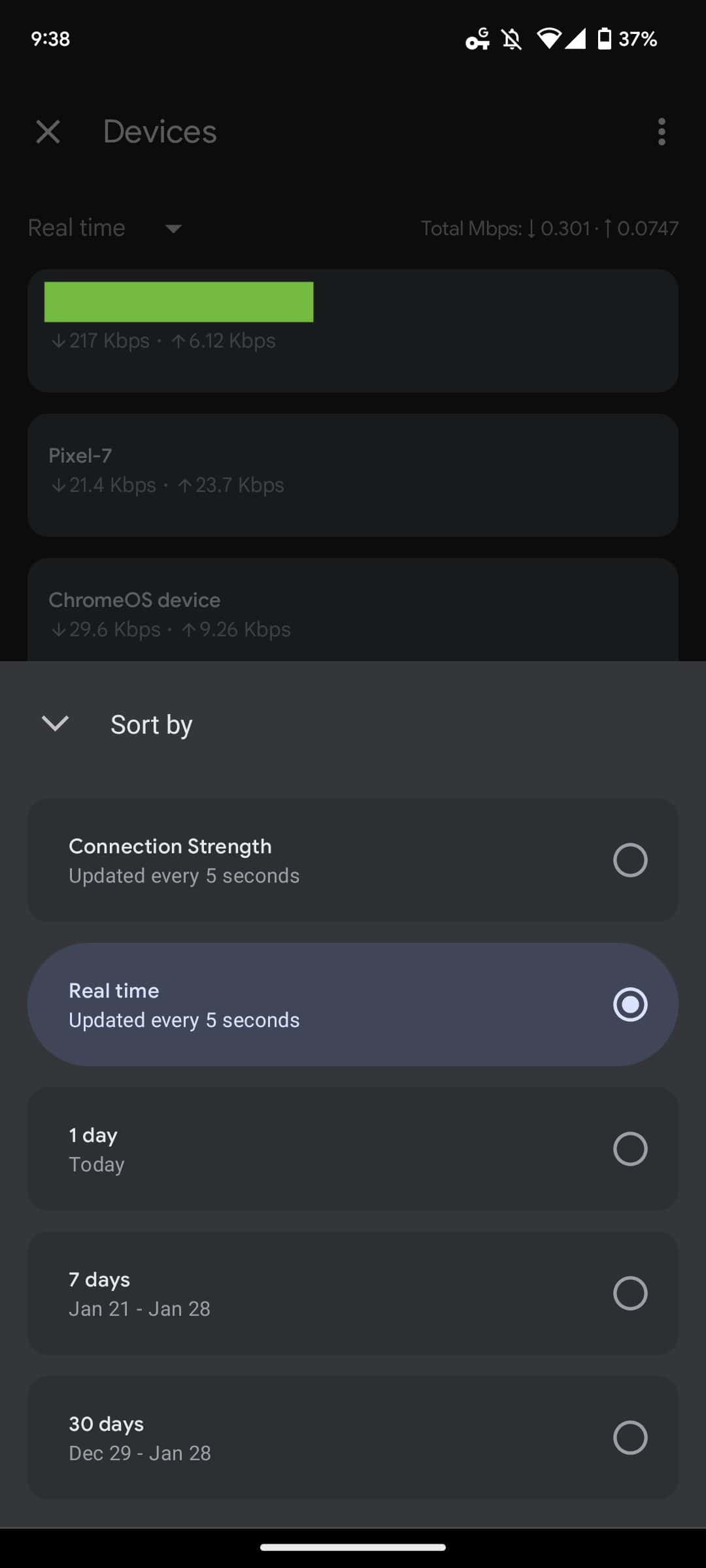Tap the notifications muted status icon
706x1568 pixels.
coord(511,39)
